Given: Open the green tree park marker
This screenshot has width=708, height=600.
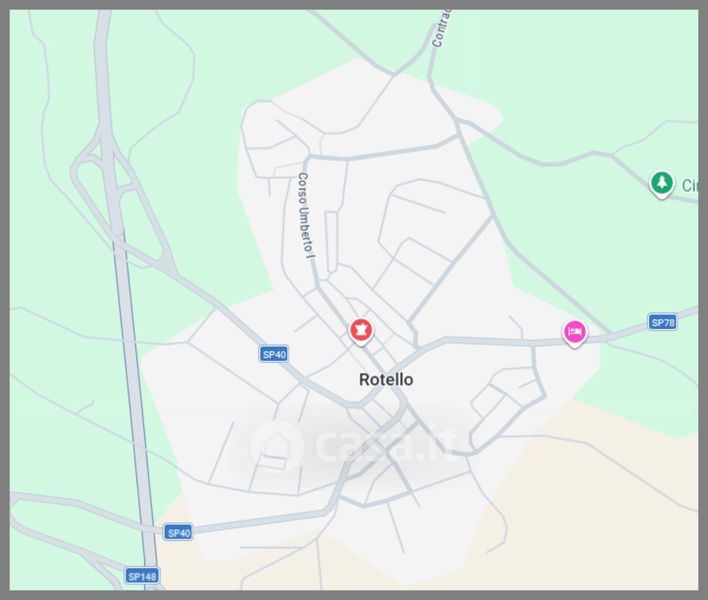Looking at the screenshot, I should (661, 184).
